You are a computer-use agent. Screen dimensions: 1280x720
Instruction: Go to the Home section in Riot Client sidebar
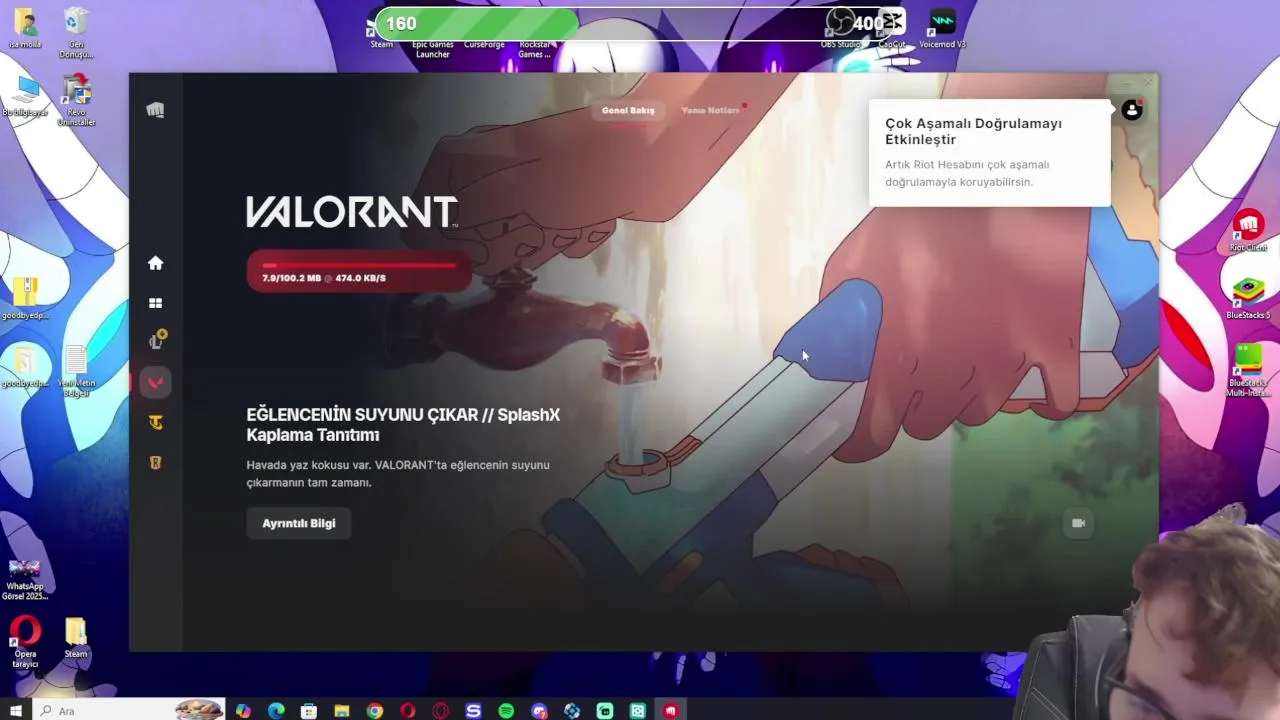[x=155, y=263]
